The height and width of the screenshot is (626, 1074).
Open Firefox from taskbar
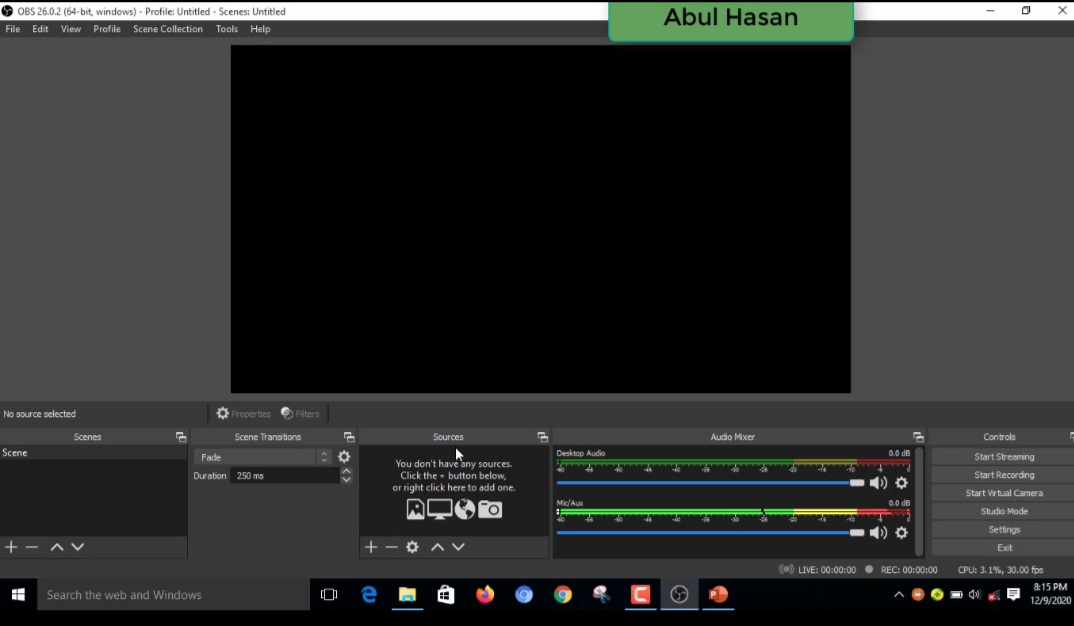(x=485, y=594)
